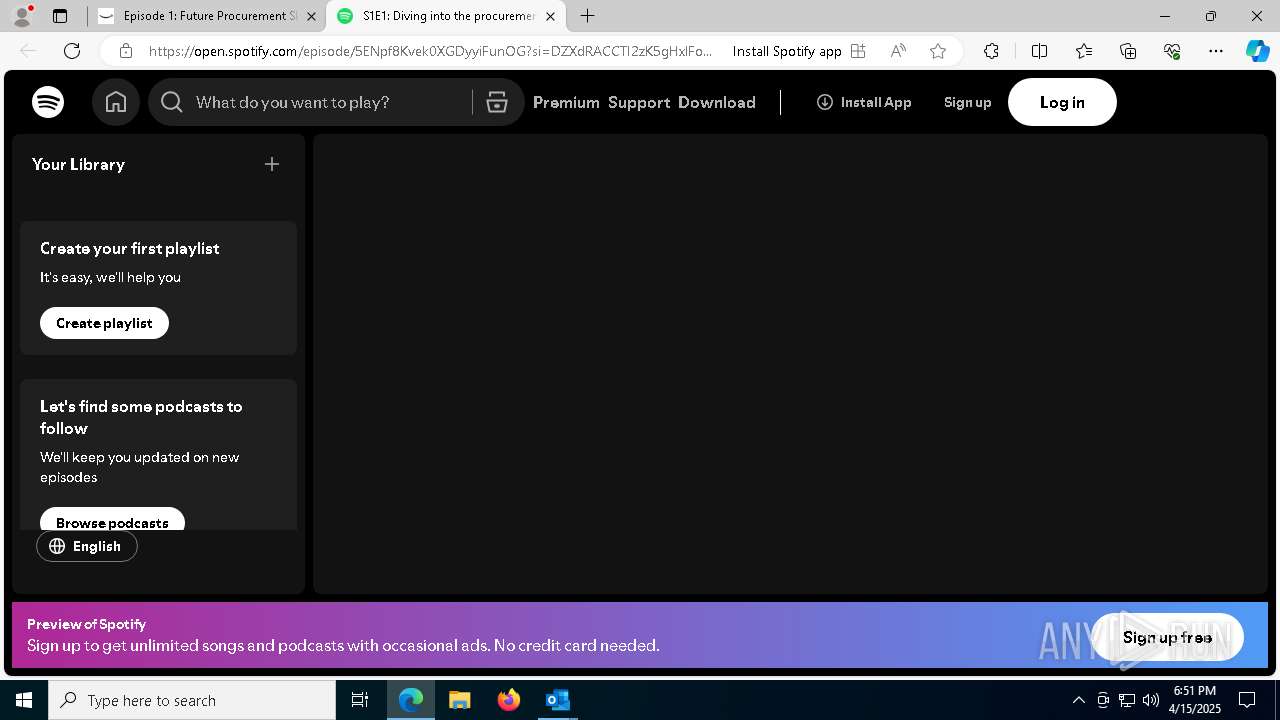1280x720 pixels.
Task: Open the browser profile icon
Action: tap(22, 16)
